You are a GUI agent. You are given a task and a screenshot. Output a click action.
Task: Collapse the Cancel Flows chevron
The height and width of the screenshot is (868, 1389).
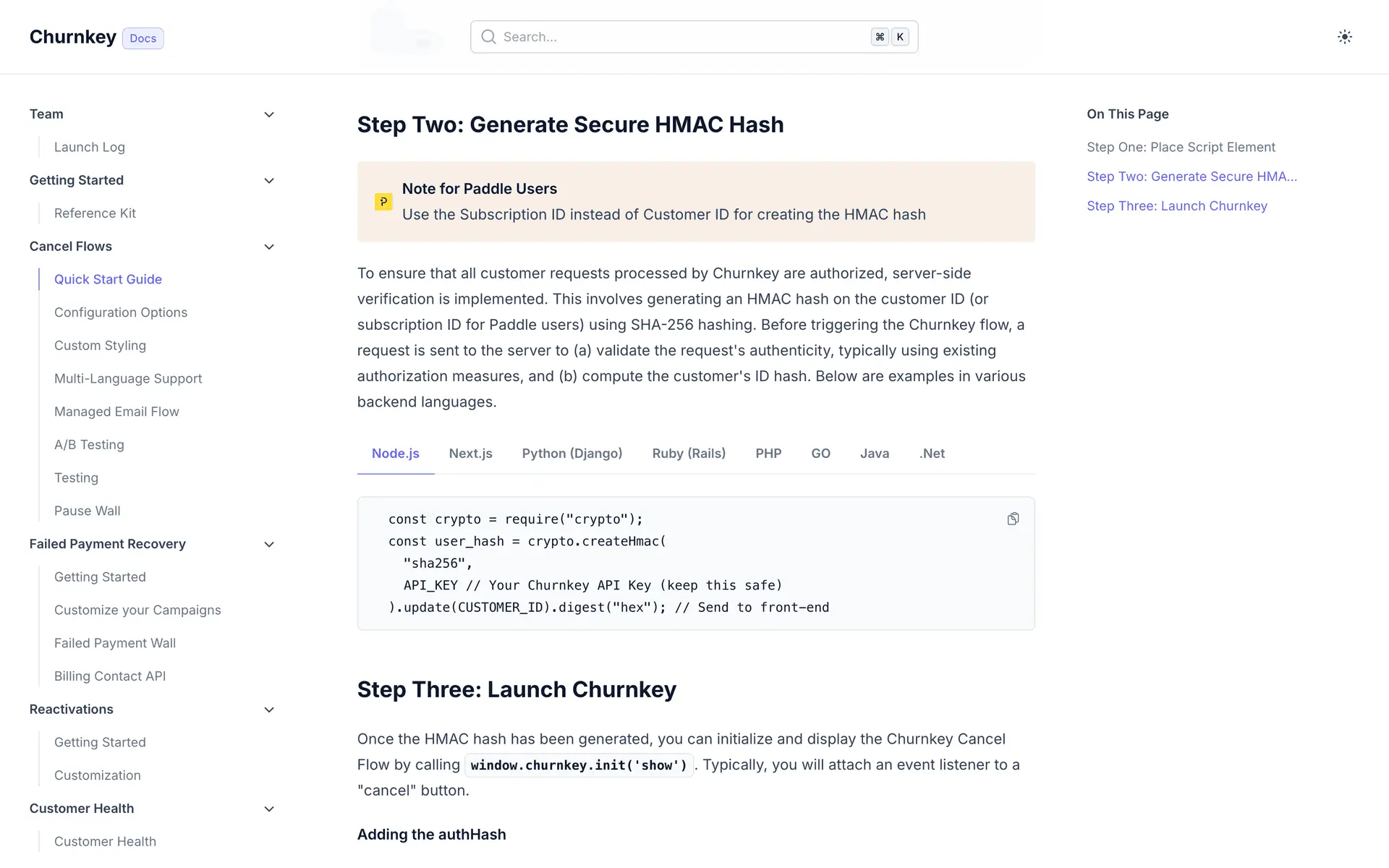(x=269, y=247)
